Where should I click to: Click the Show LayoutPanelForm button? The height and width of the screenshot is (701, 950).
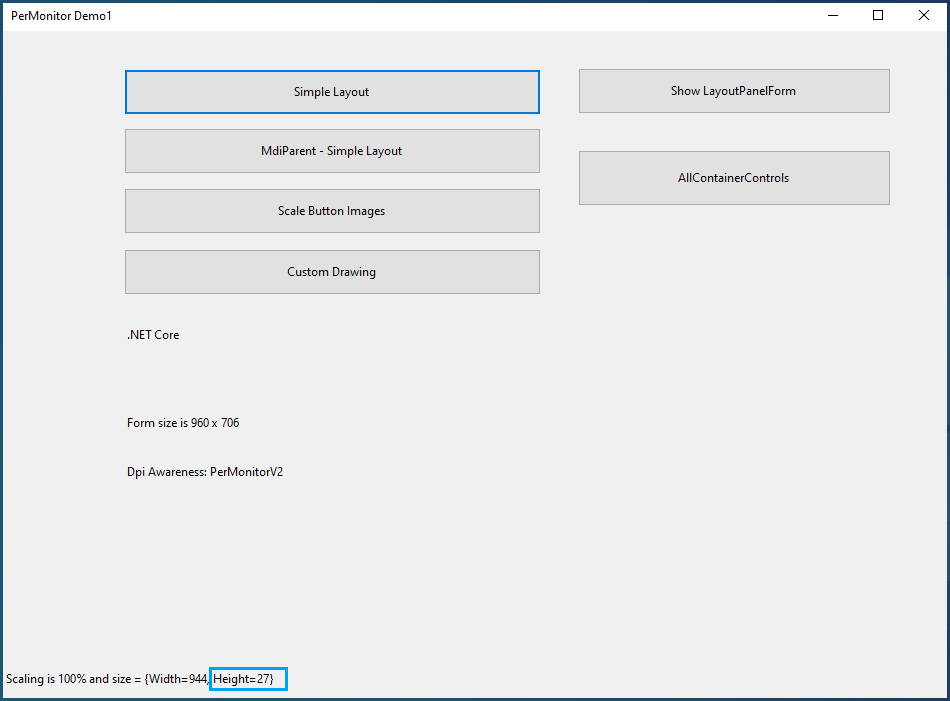pos(733,90)
